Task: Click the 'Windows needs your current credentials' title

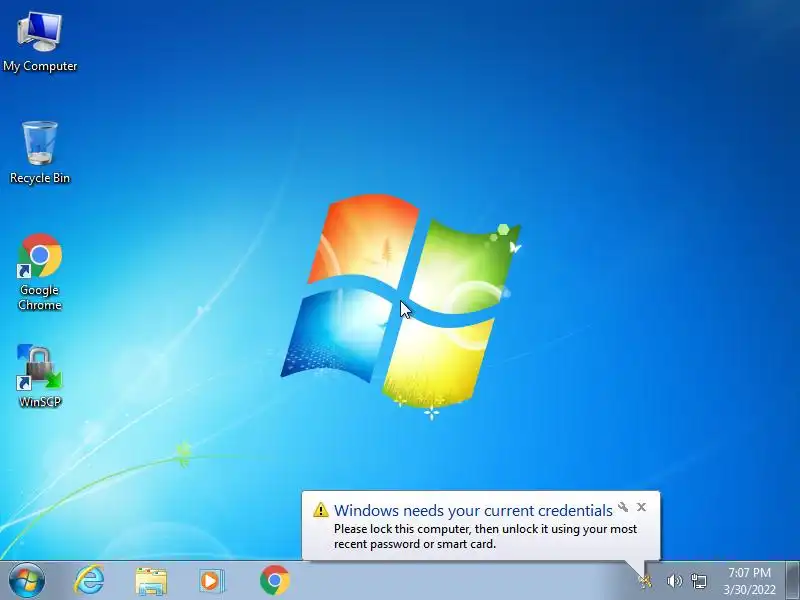Action: coord(473,510)
